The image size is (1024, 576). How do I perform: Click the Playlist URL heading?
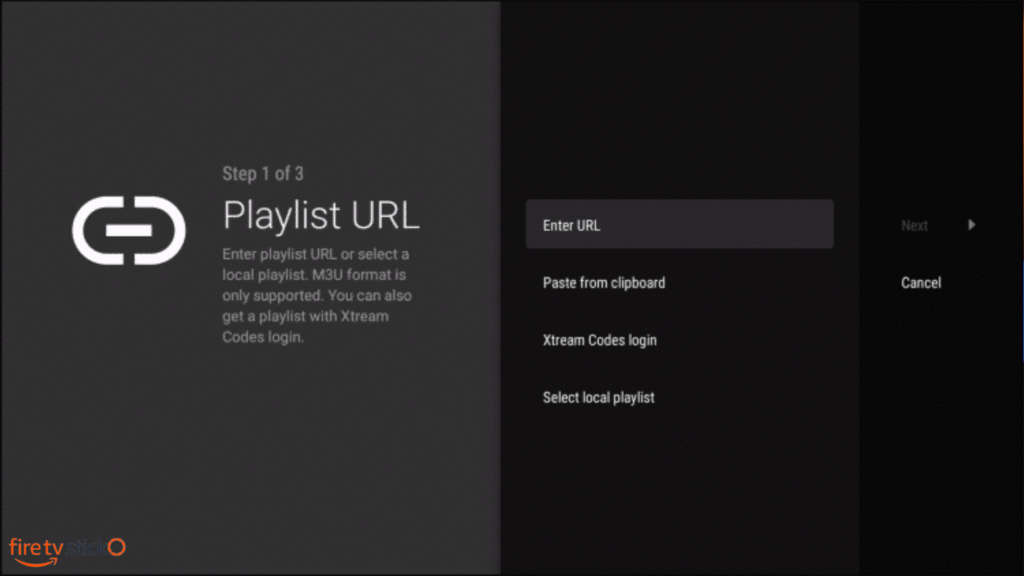point(321,215)
